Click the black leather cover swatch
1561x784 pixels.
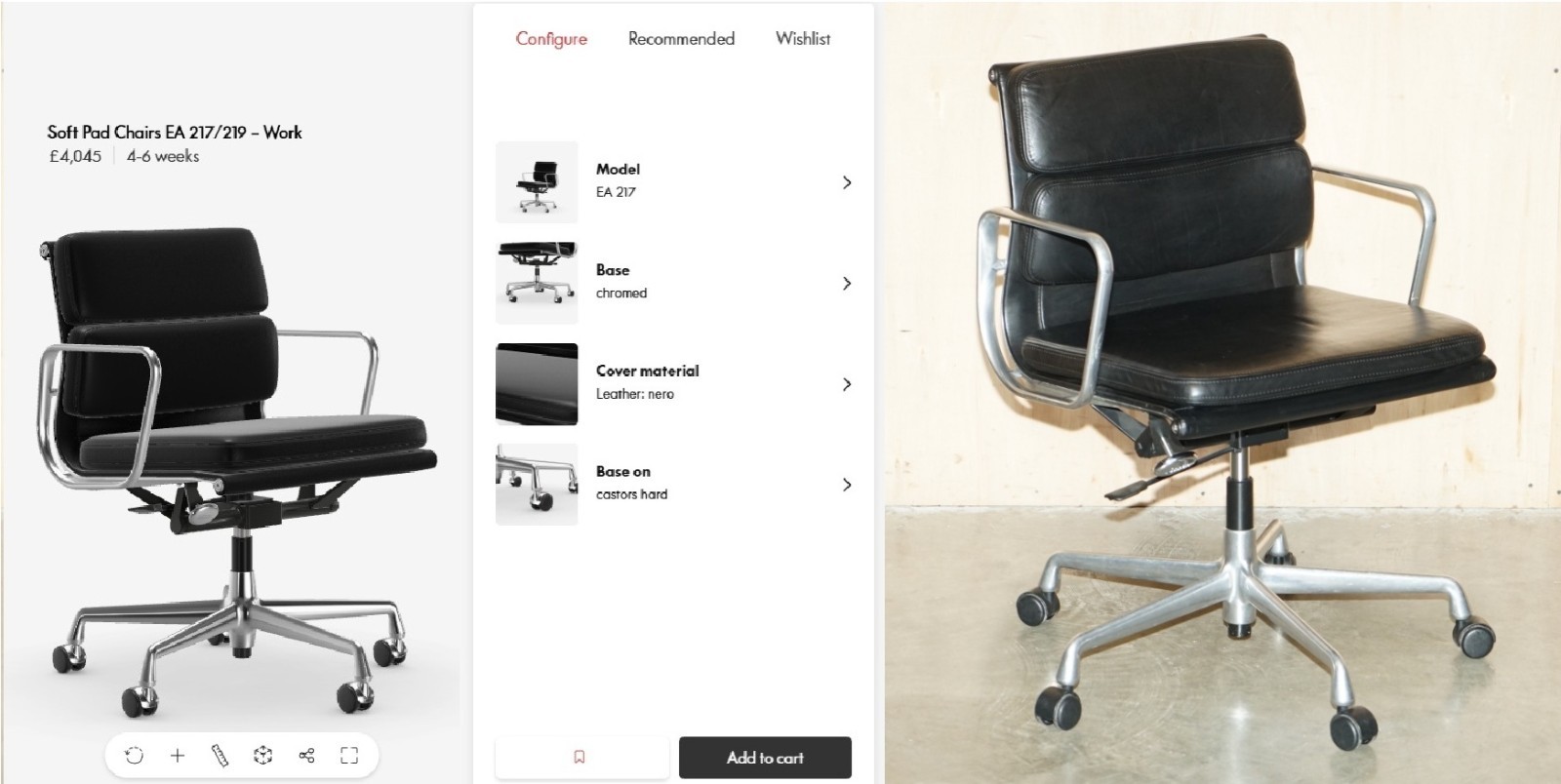[x=537, y=384]
